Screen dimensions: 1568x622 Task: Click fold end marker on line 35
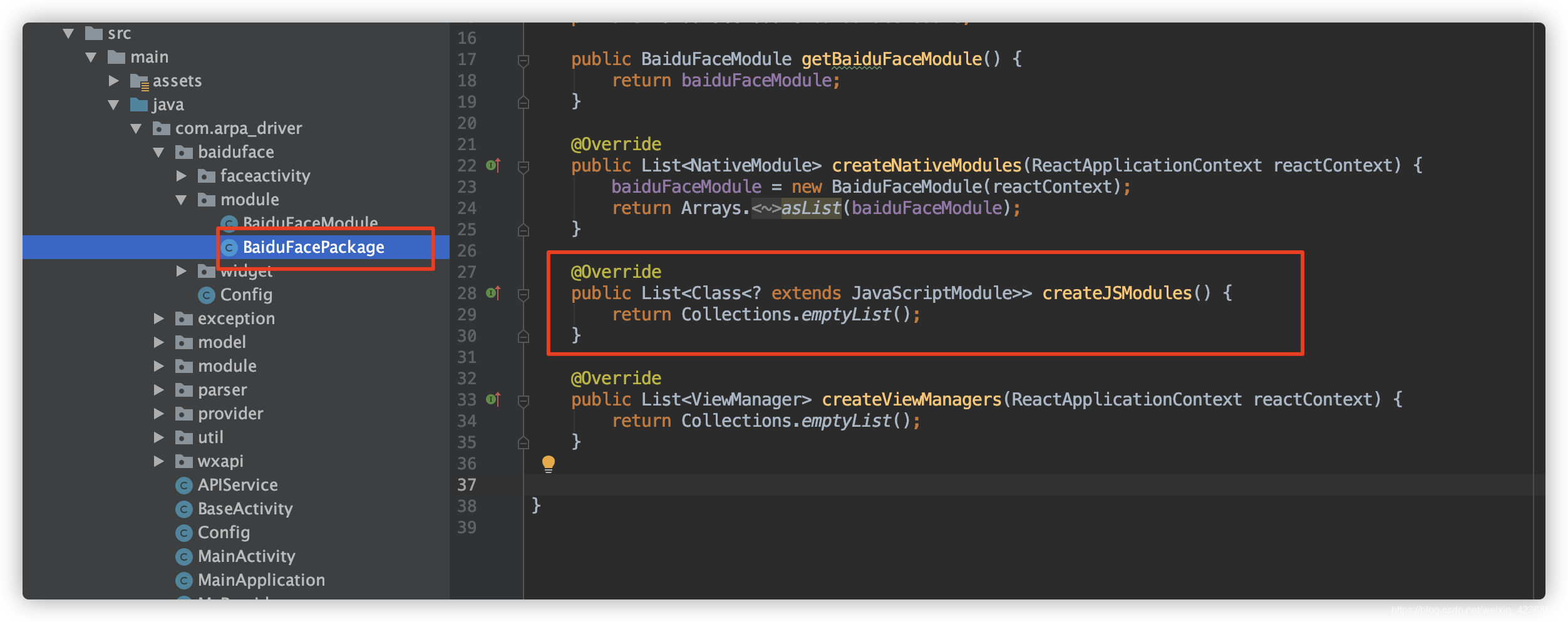tap(524, 442)
